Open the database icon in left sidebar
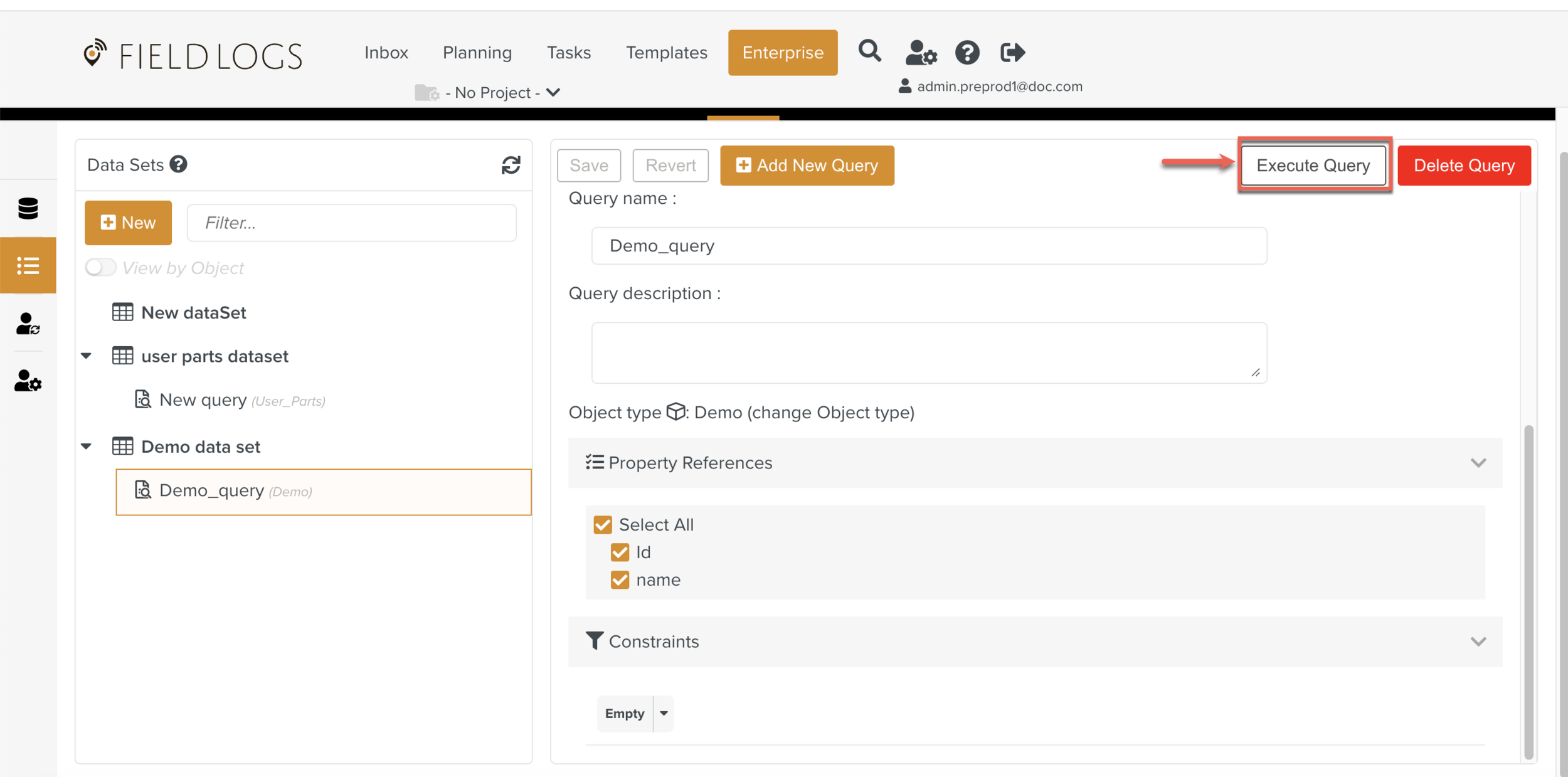This screenshot has height=777, width=1568. (x=28, y=208)
